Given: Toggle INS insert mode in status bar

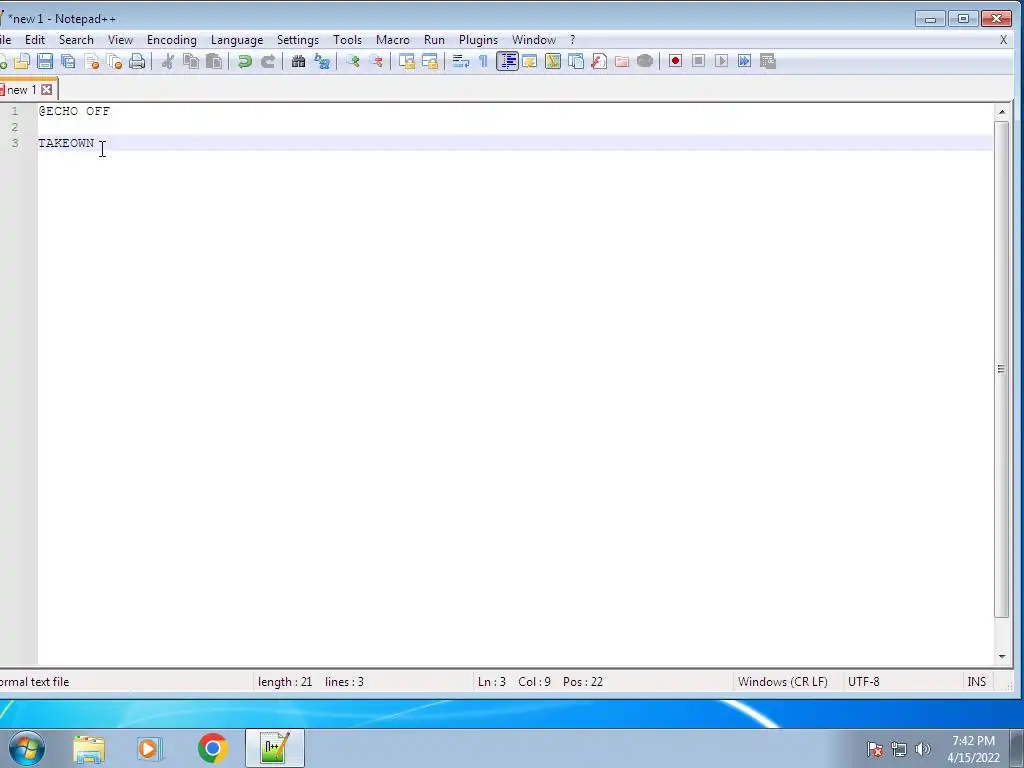Looking at the screenshot, I should point(976,682).
